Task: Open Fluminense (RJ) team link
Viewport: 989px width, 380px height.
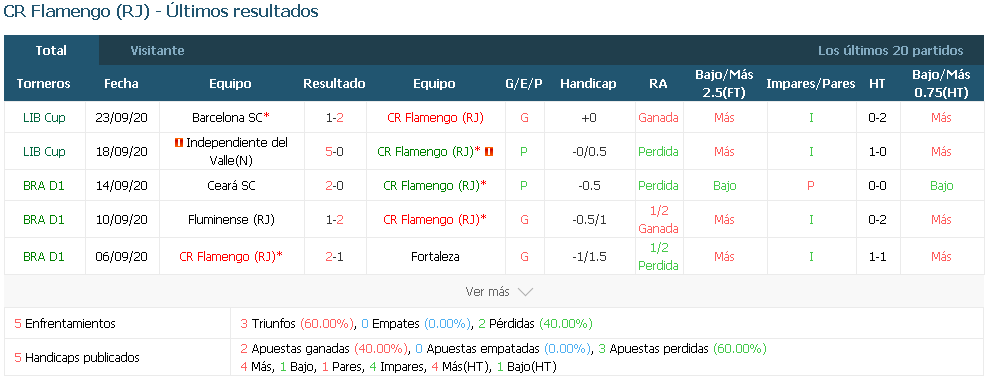Action: coord(230,220)
